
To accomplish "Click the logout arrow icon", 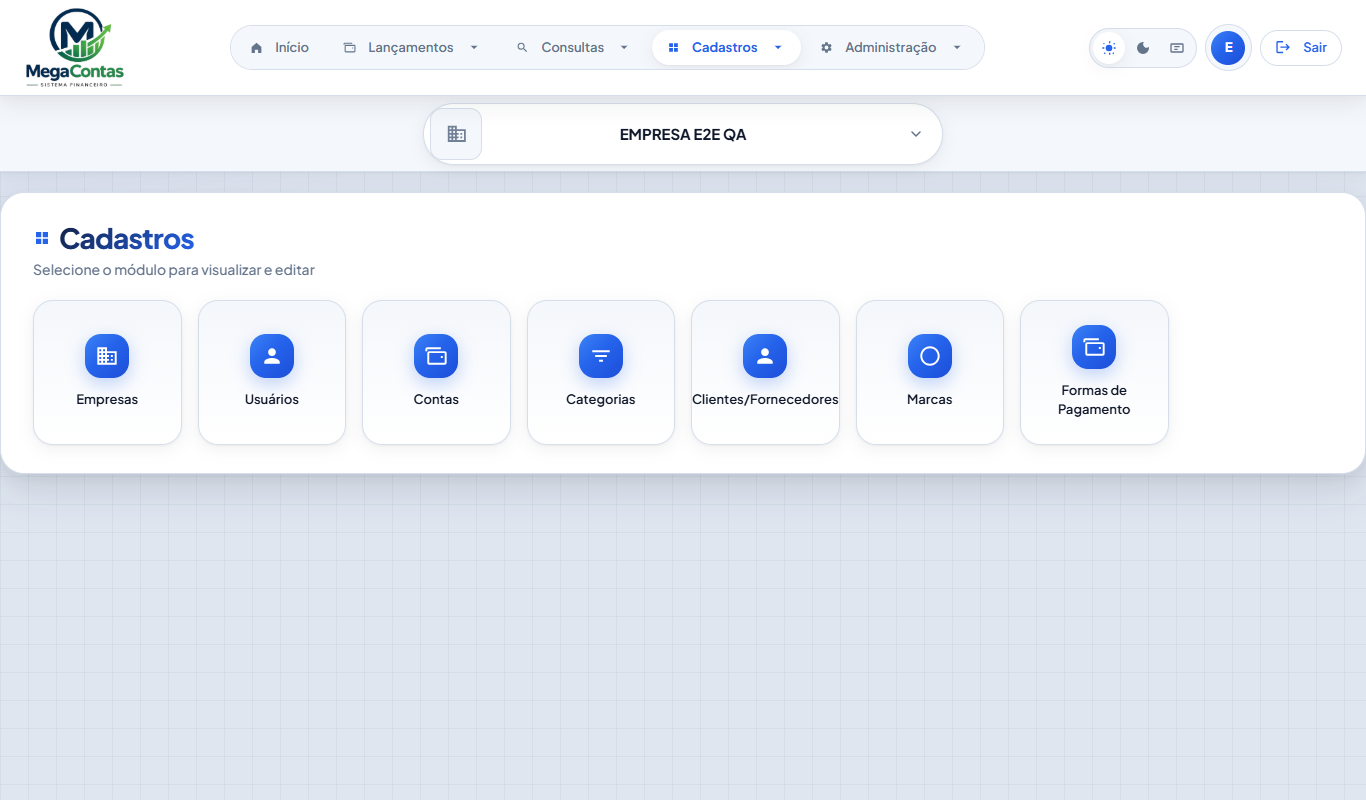I will (1283, 48).
